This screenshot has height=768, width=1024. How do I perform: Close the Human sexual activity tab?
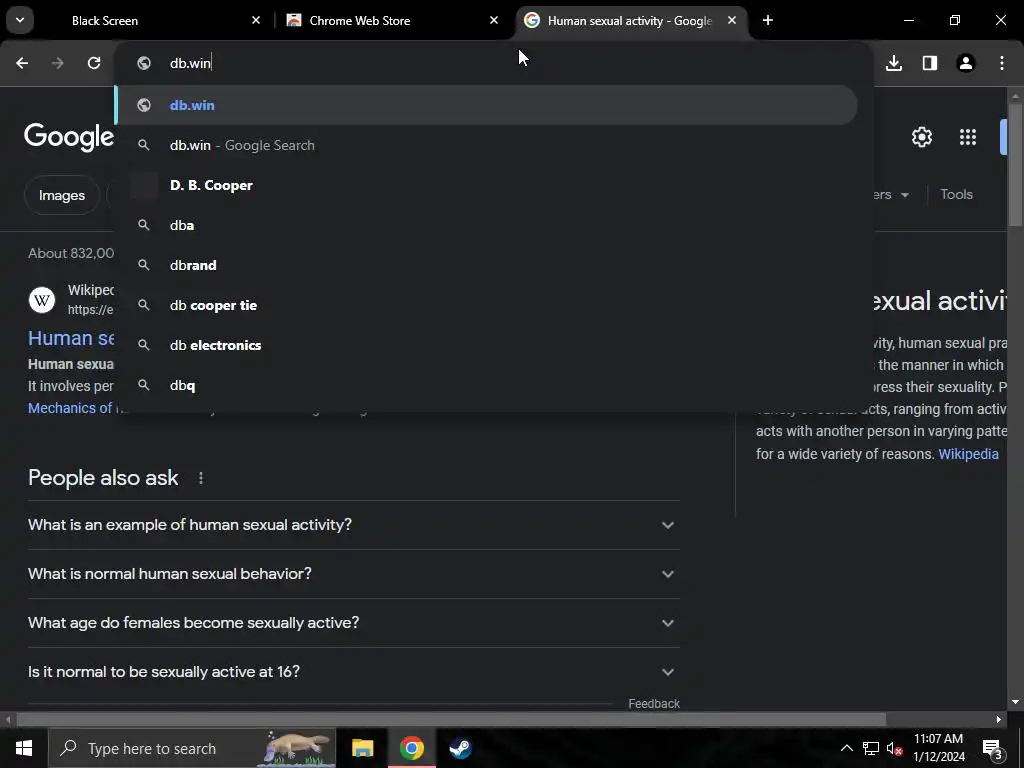732,20
